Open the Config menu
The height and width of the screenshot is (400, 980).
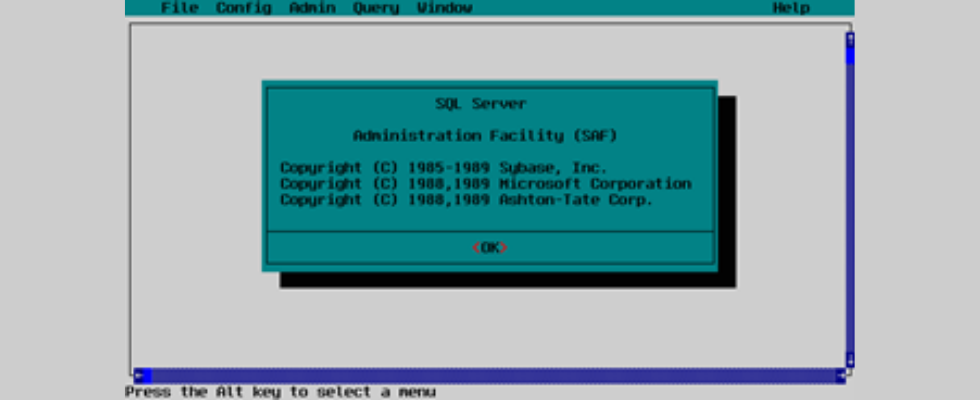pos(244,8)
